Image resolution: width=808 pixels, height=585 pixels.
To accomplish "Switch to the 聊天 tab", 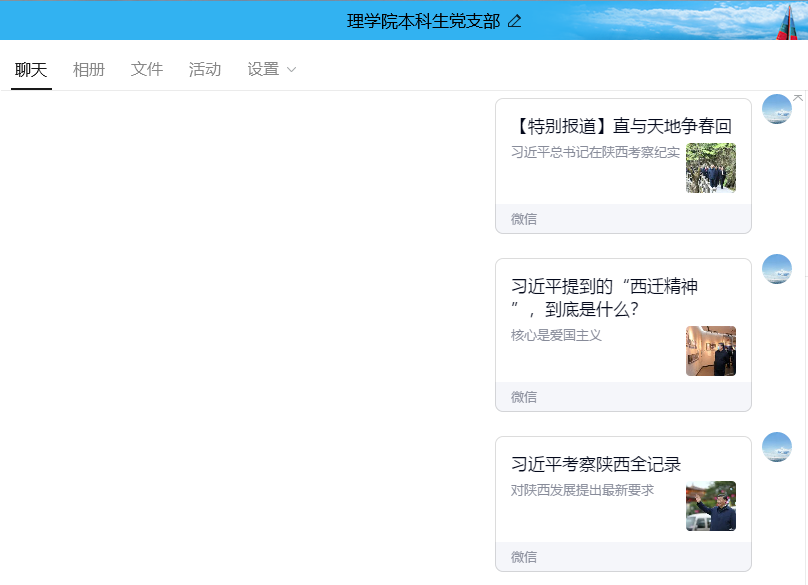I will 31,69.
